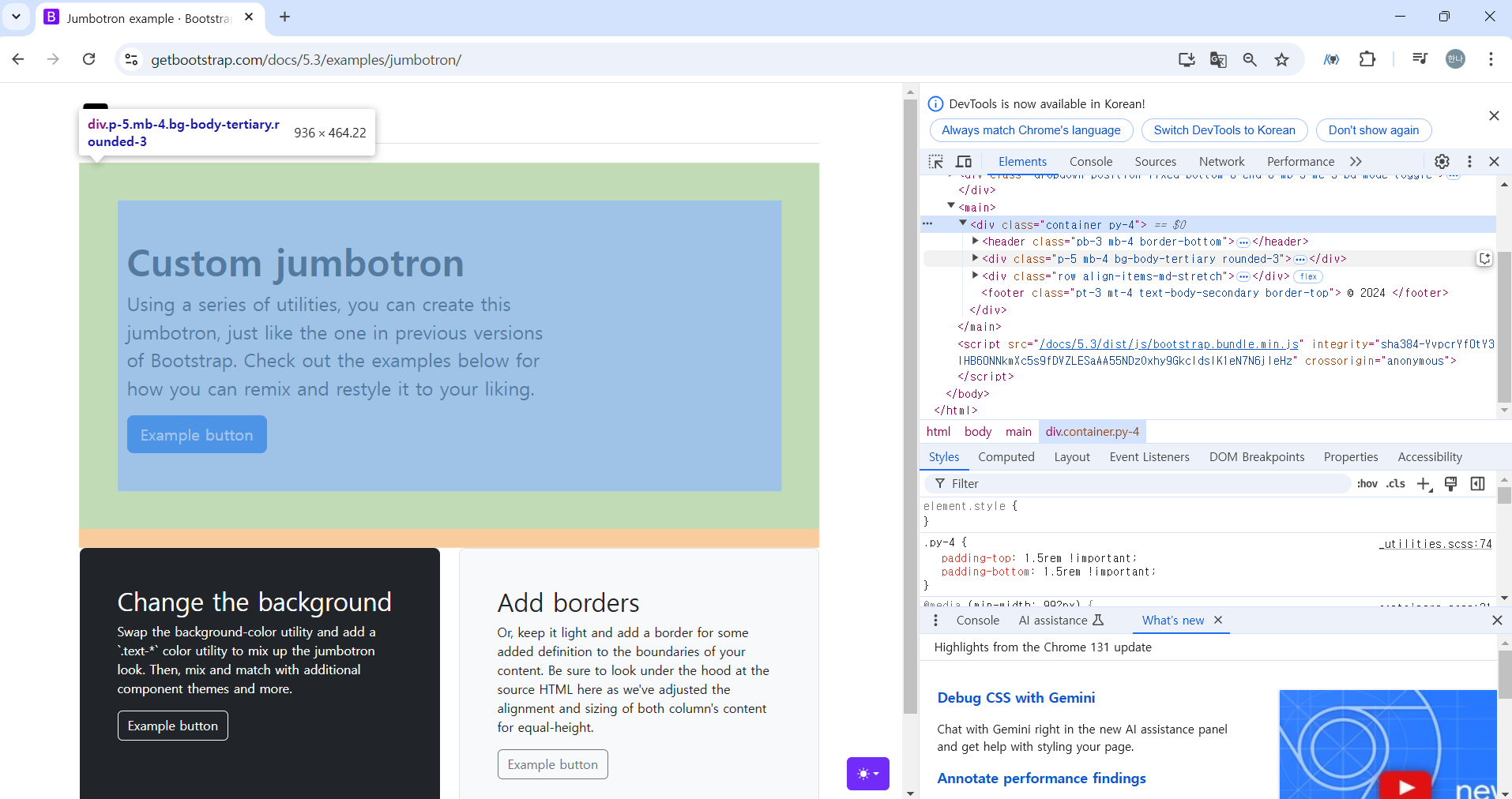The width and height of the screenshot is (1512, 799).
Task: Toggle the device toolbar icon
Action: (x=964, y=162)
